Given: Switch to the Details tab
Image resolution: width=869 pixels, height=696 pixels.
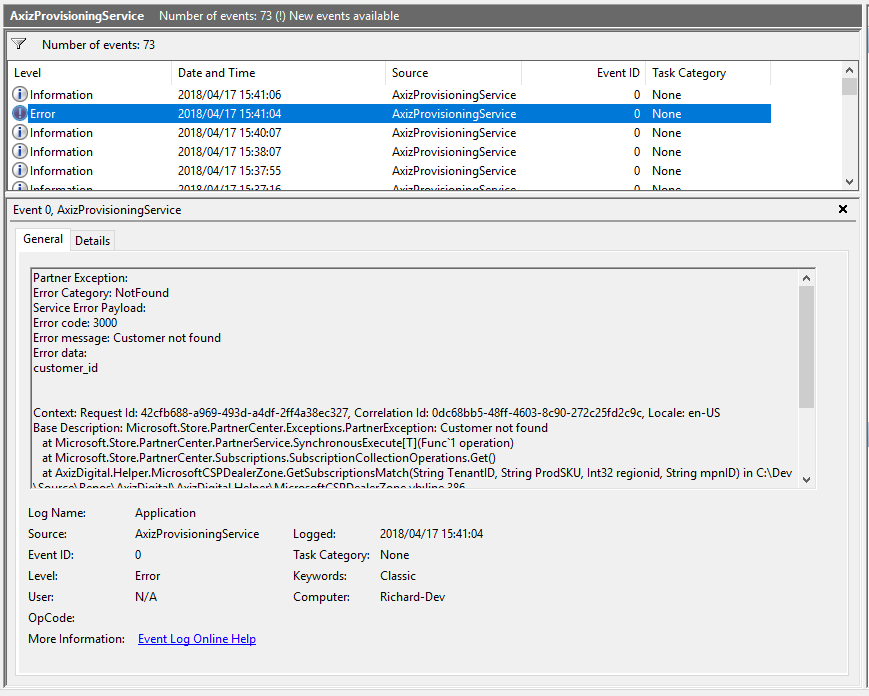Looking at the screenshot, I should 93,240.
